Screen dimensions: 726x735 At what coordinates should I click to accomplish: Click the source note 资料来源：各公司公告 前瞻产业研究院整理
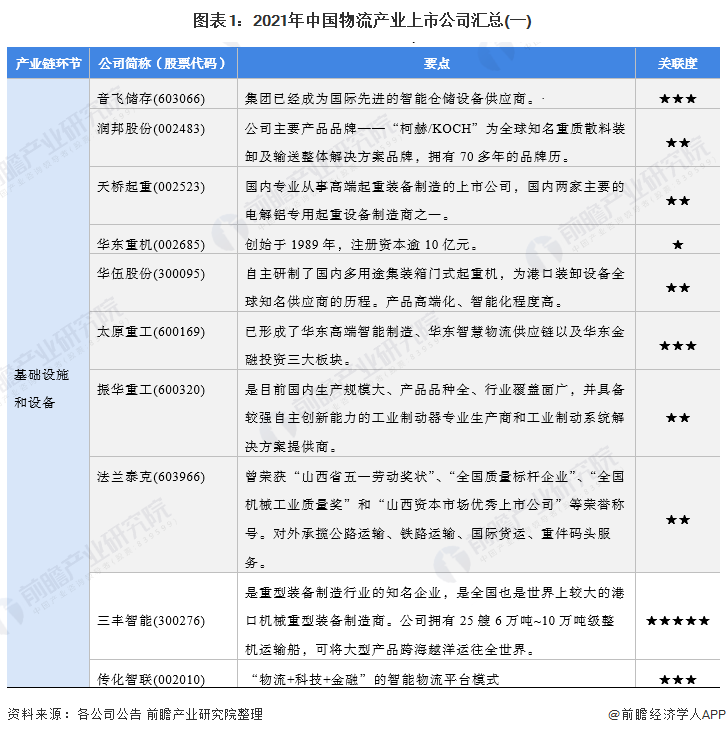[x=135, y=714]
